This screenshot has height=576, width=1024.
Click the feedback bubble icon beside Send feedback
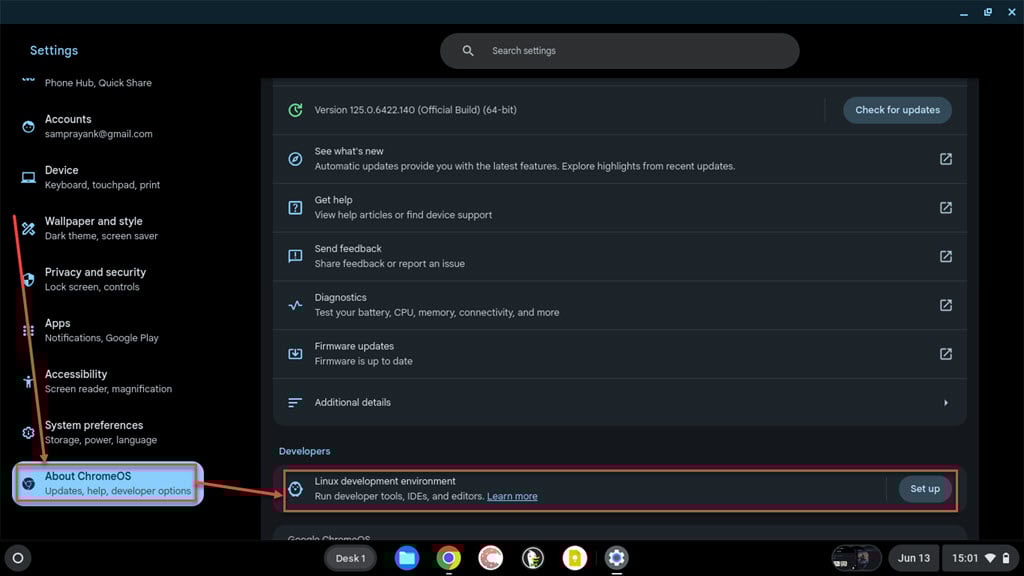[295, 256]
